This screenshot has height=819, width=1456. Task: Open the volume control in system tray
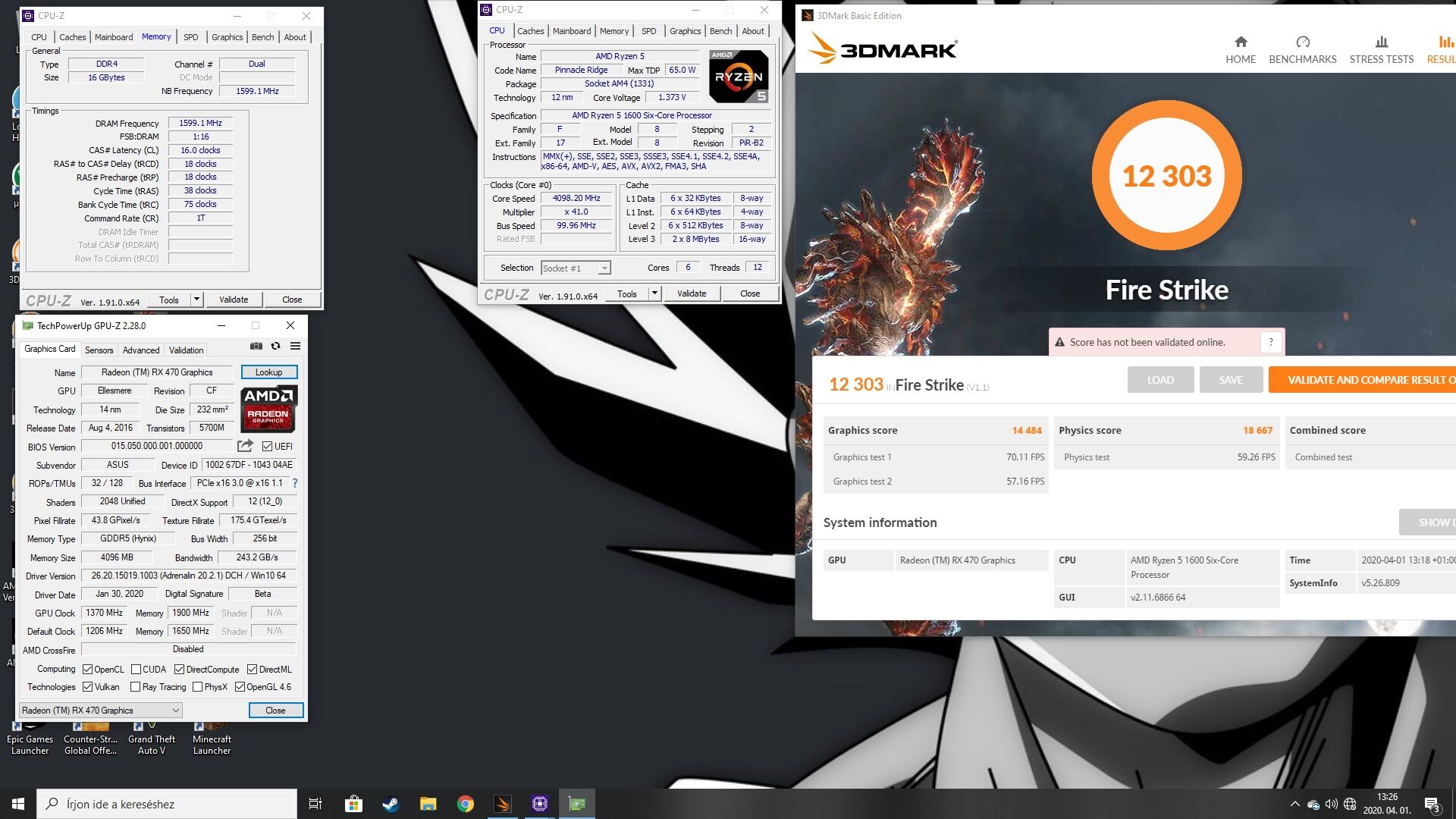[1332, 804]
